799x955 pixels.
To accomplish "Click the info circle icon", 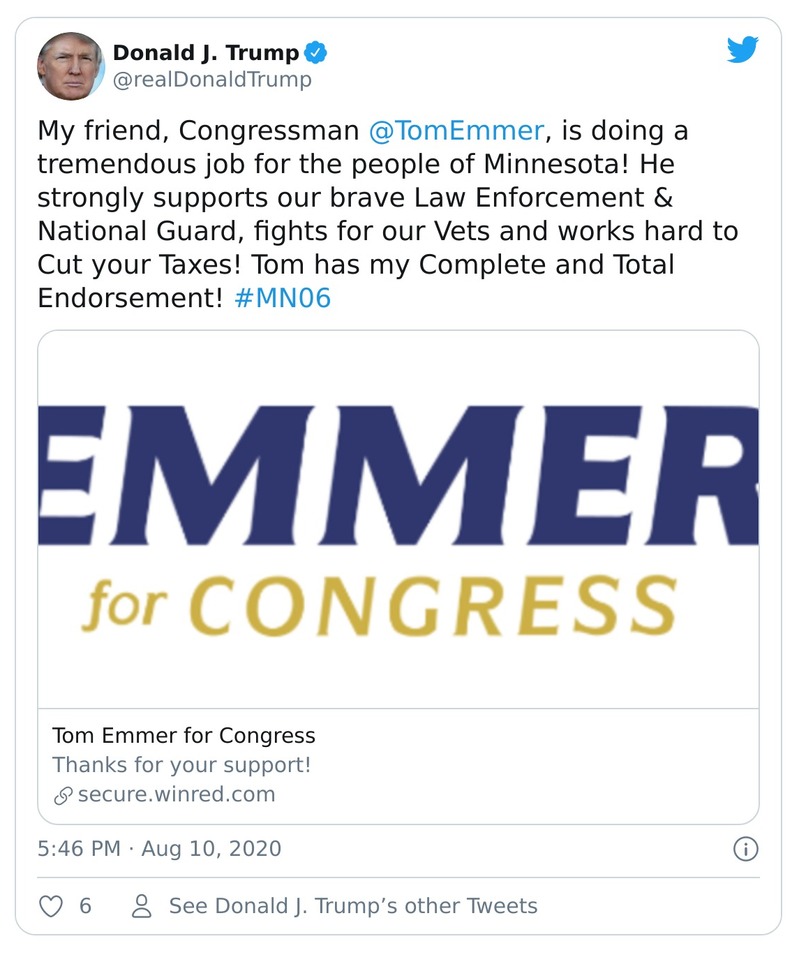I will point(745,849).
